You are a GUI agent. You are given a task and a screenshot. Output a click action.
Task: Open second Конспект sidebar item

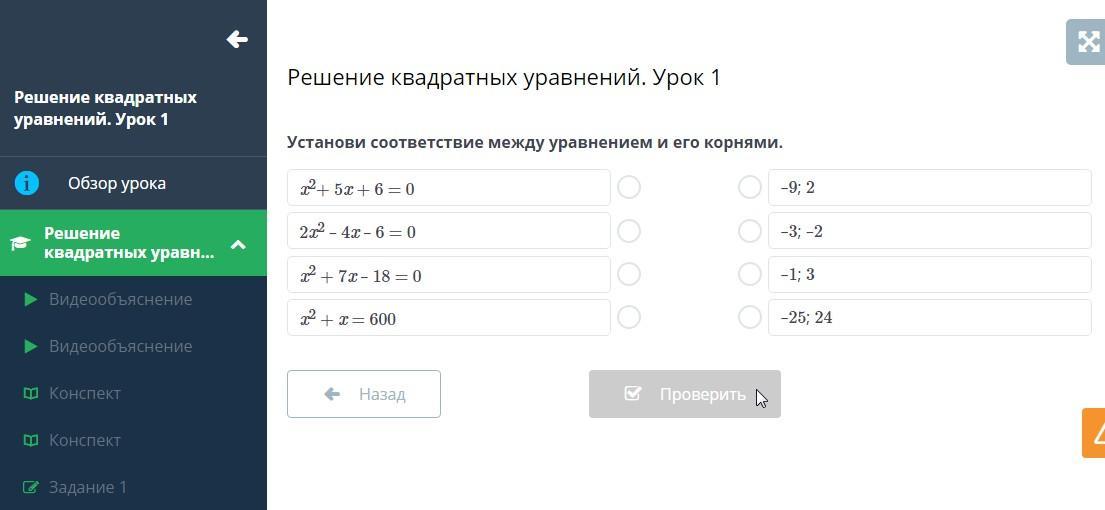click(85, 440)
